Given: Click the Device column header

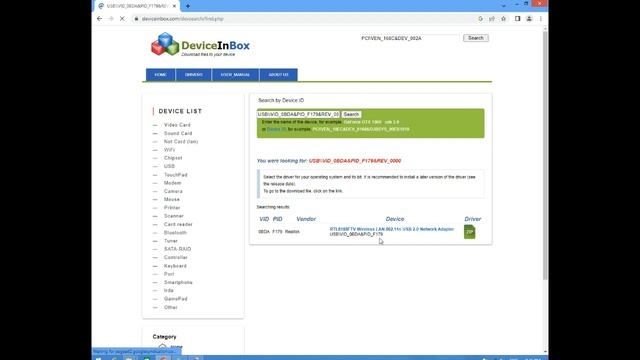Looking at the screenshot, I should pos(395,219).
